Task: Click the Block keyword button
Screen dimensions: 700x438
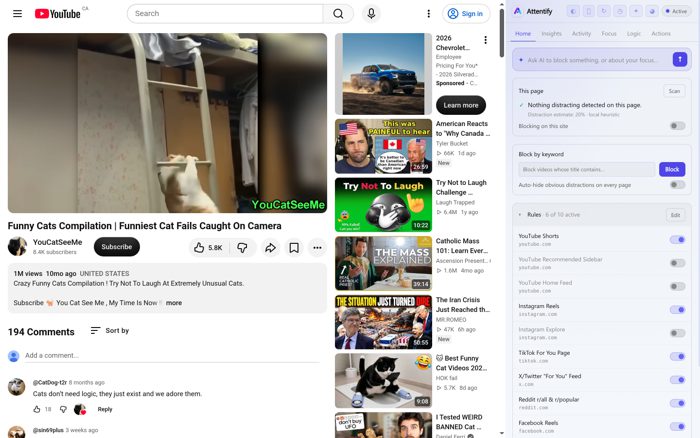Action: 672,169
